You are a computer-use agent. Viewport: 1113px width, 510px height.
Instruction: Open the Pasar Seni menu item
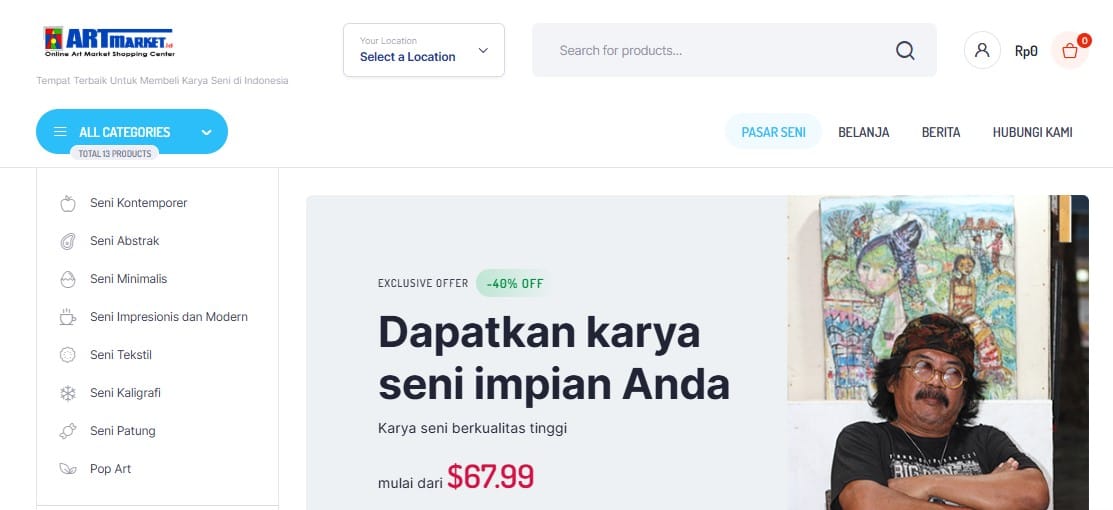tap(773, 132)
